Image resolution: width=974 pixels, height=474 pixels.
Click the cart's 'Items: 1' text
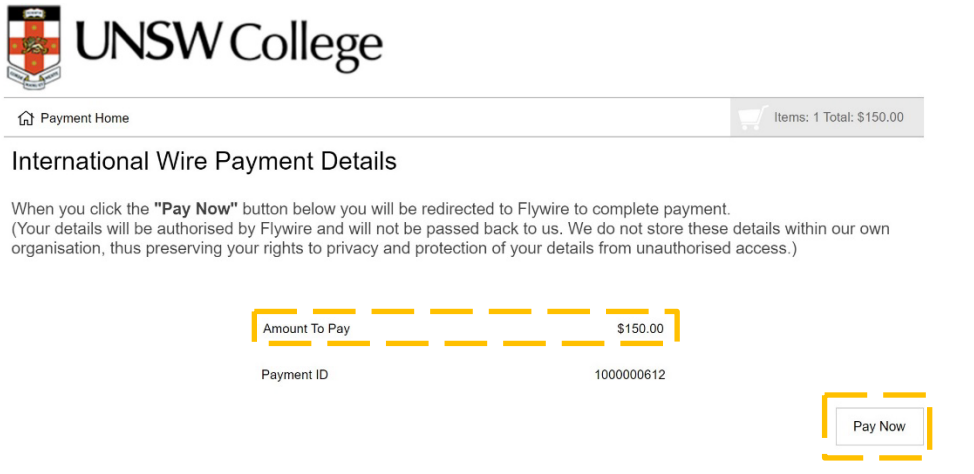click(796, 118)
